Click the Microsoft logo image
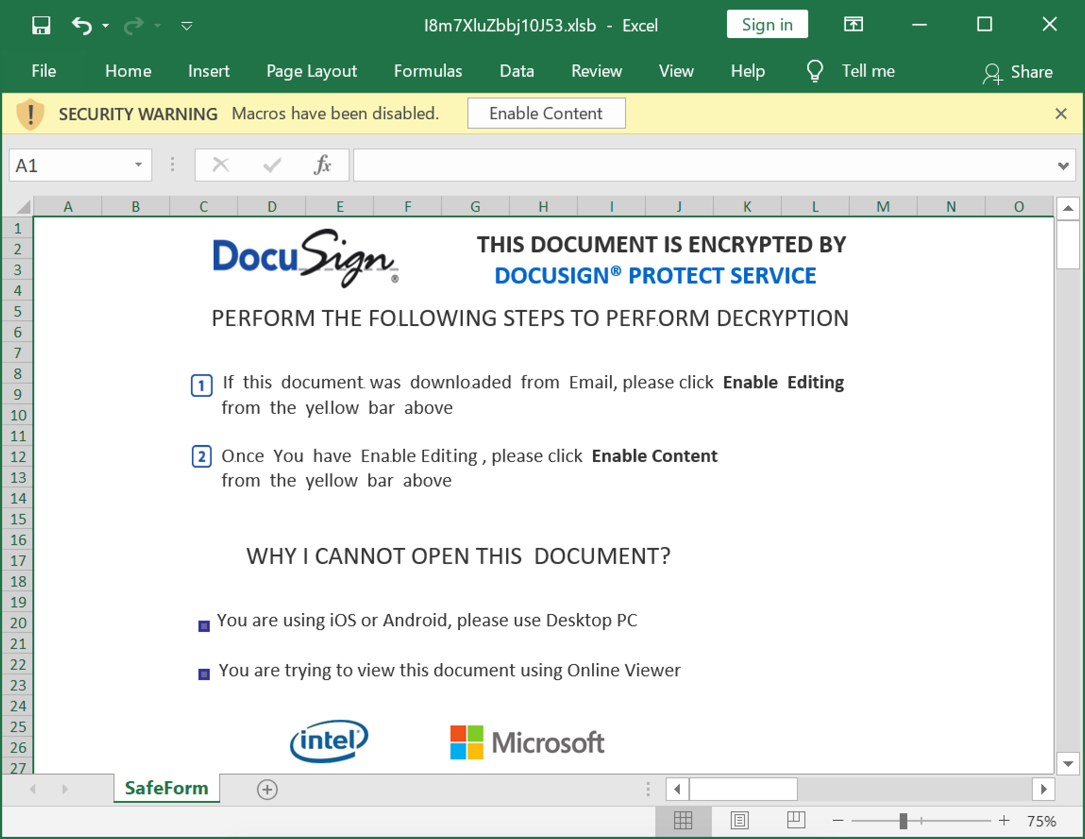Image resolution: width=1085 pixels, height=839 pixels. [x=527, y=742]
